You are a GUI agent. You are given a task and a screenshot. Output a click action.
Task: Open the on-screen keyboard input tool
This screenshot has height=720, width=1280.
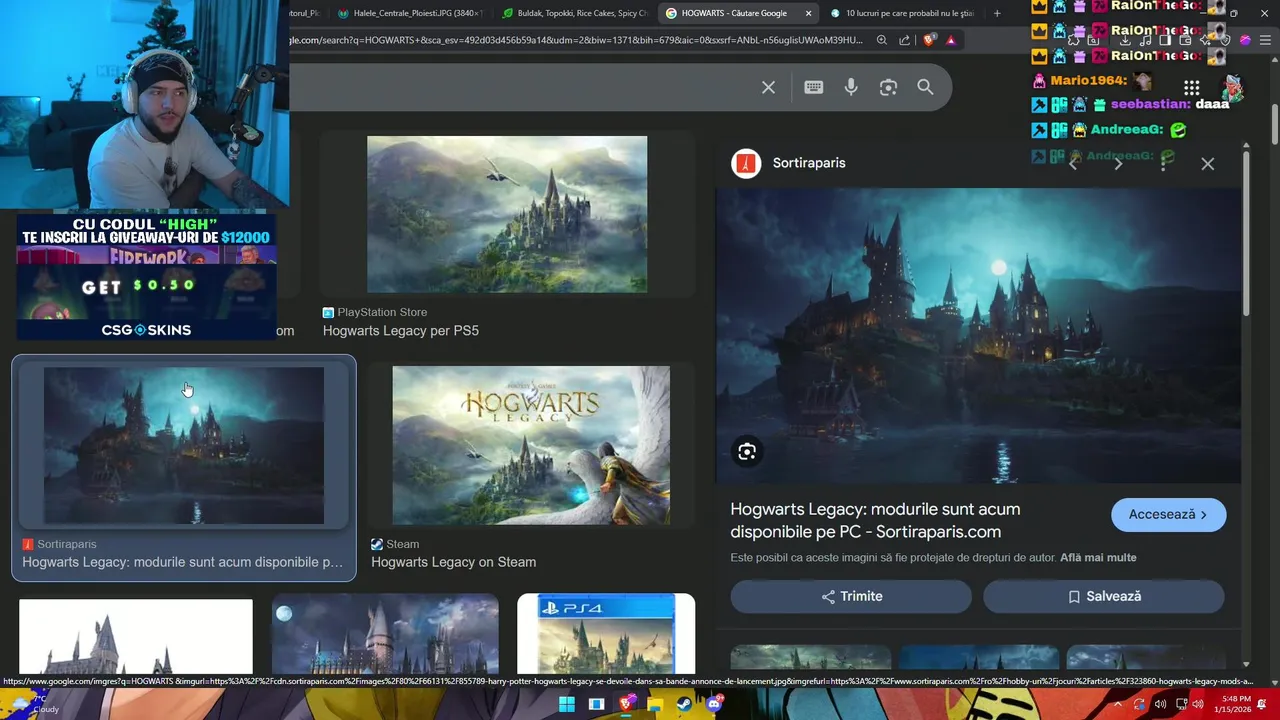(x=813, y=87)
